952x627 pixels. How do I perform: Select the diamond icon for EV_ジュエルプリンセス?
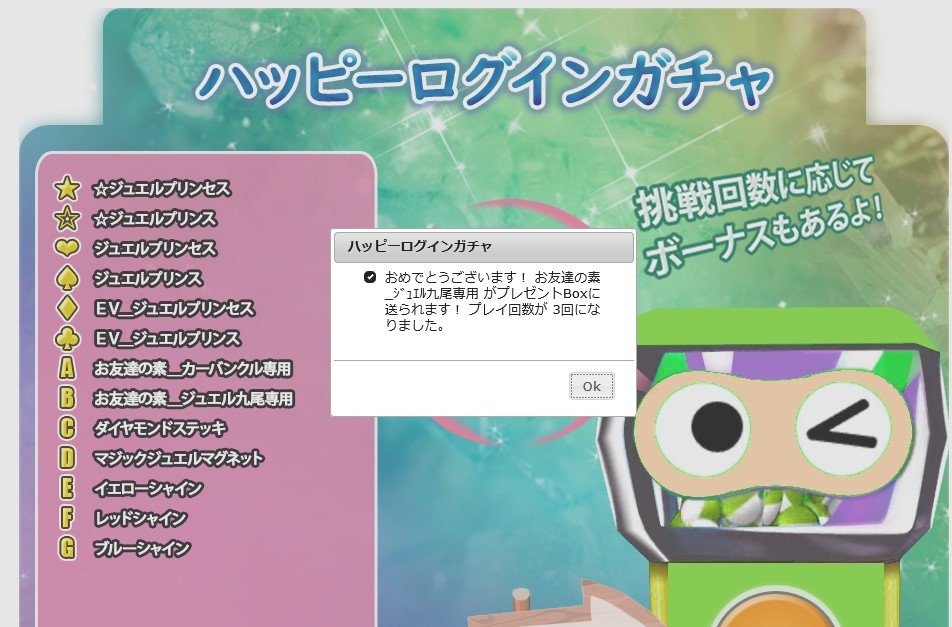(x=67, y=308)
